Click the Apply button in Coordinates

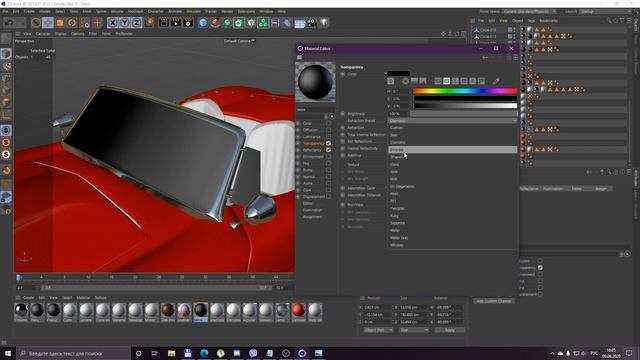point(449,330)
